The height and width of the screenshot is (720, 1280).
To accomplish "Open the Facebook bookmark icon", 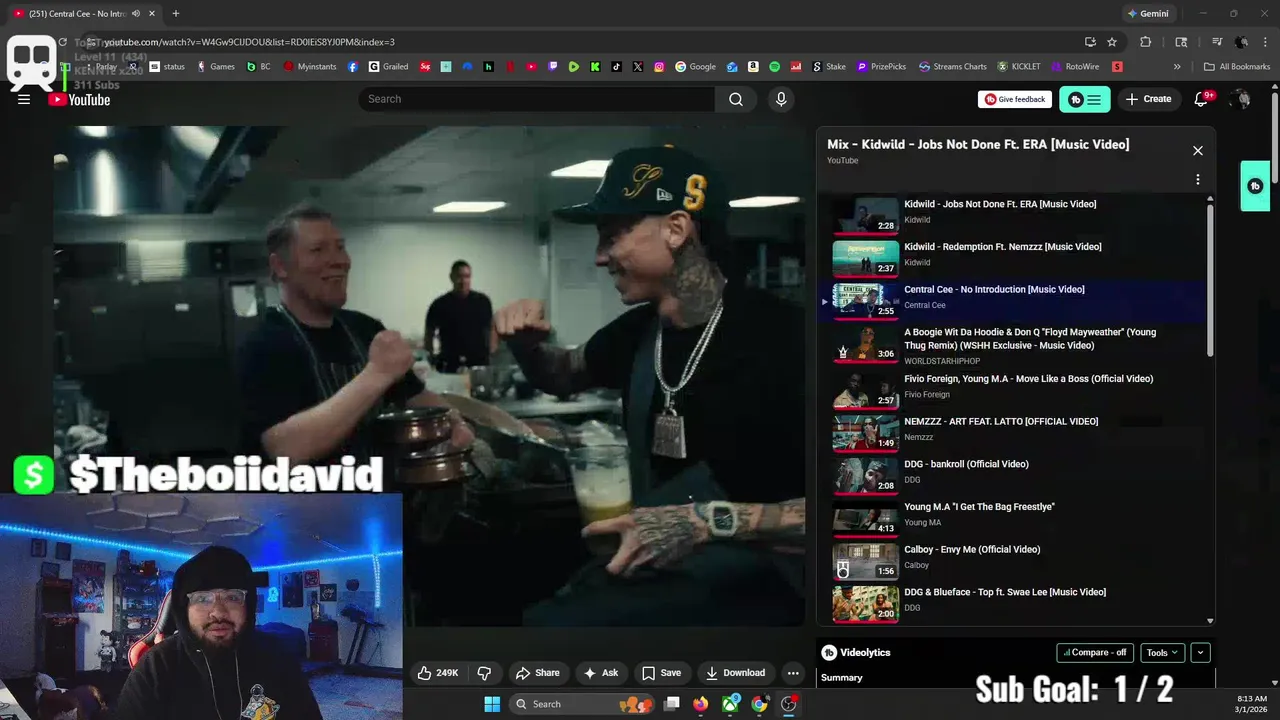I will (x=353, y=67).
